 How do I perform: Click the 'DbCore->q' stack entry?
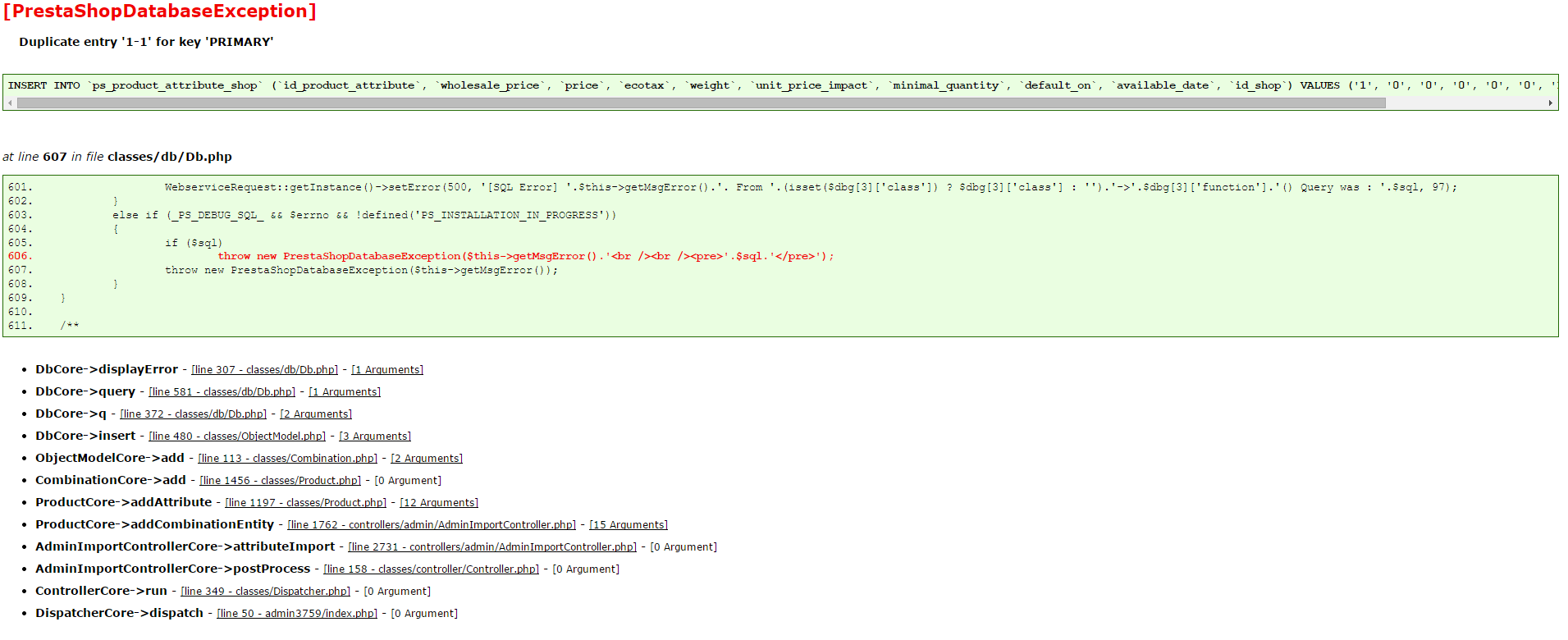pos(71,414)
